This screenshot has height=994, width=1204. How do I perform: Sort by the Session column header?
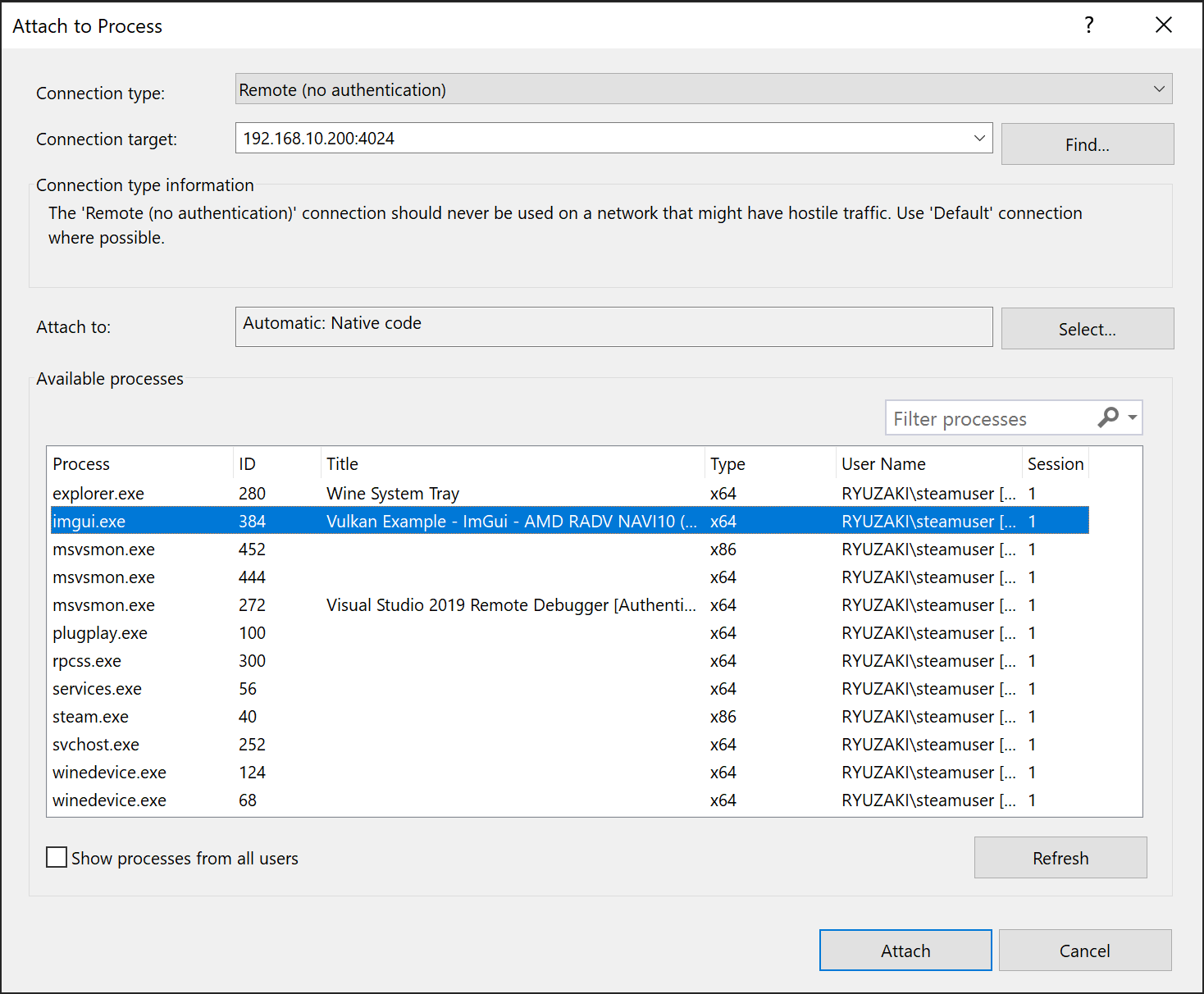[1056, 464]
